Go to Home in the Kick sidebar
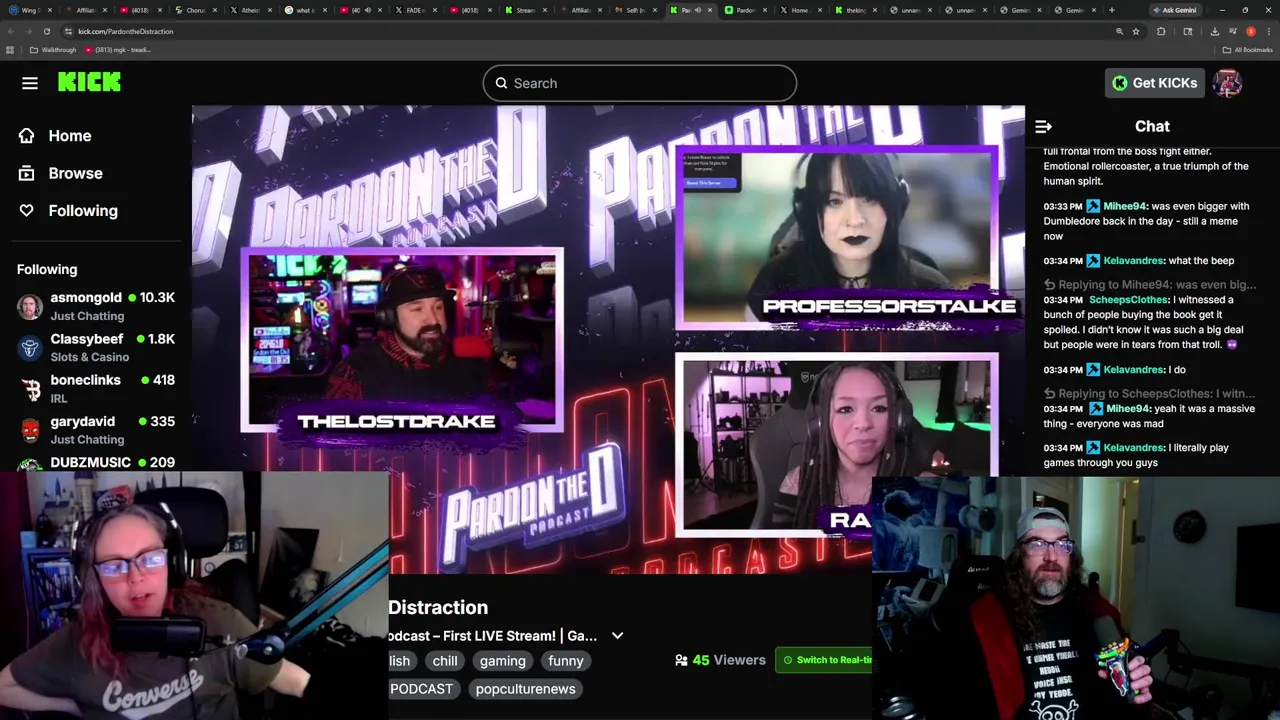This screenshot has height=720, width=1280. tap(70, 136)
